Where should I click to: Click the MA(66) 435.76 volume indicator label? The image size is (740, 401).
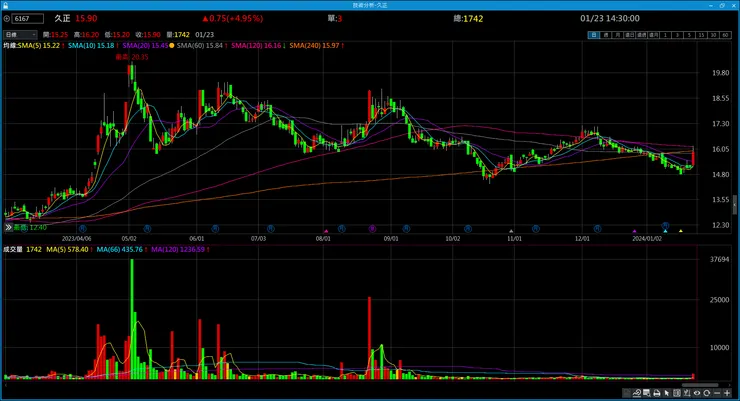[119, 249]
